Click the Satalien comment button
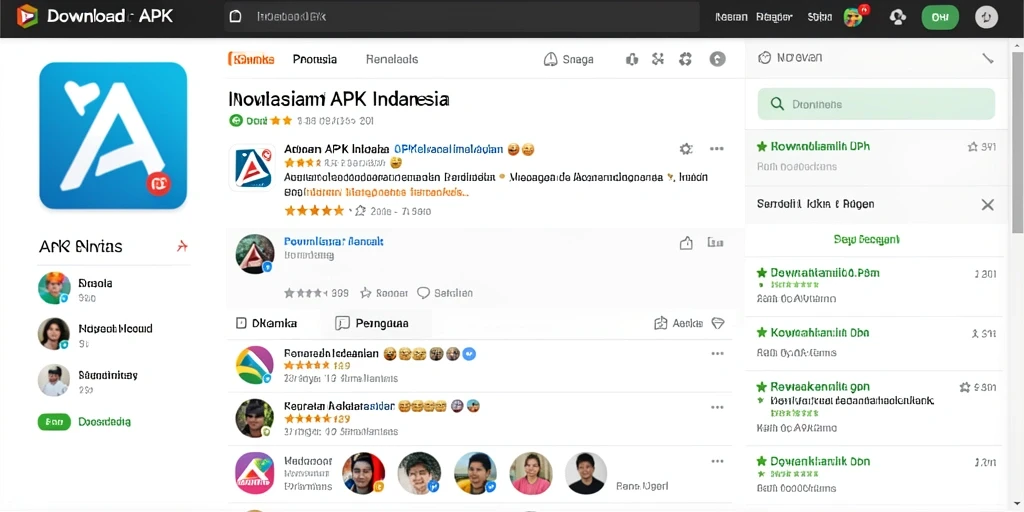Image resolution: width=1024 pixels, height=512 pixels. pyautogui.click(x=445, y=293)
